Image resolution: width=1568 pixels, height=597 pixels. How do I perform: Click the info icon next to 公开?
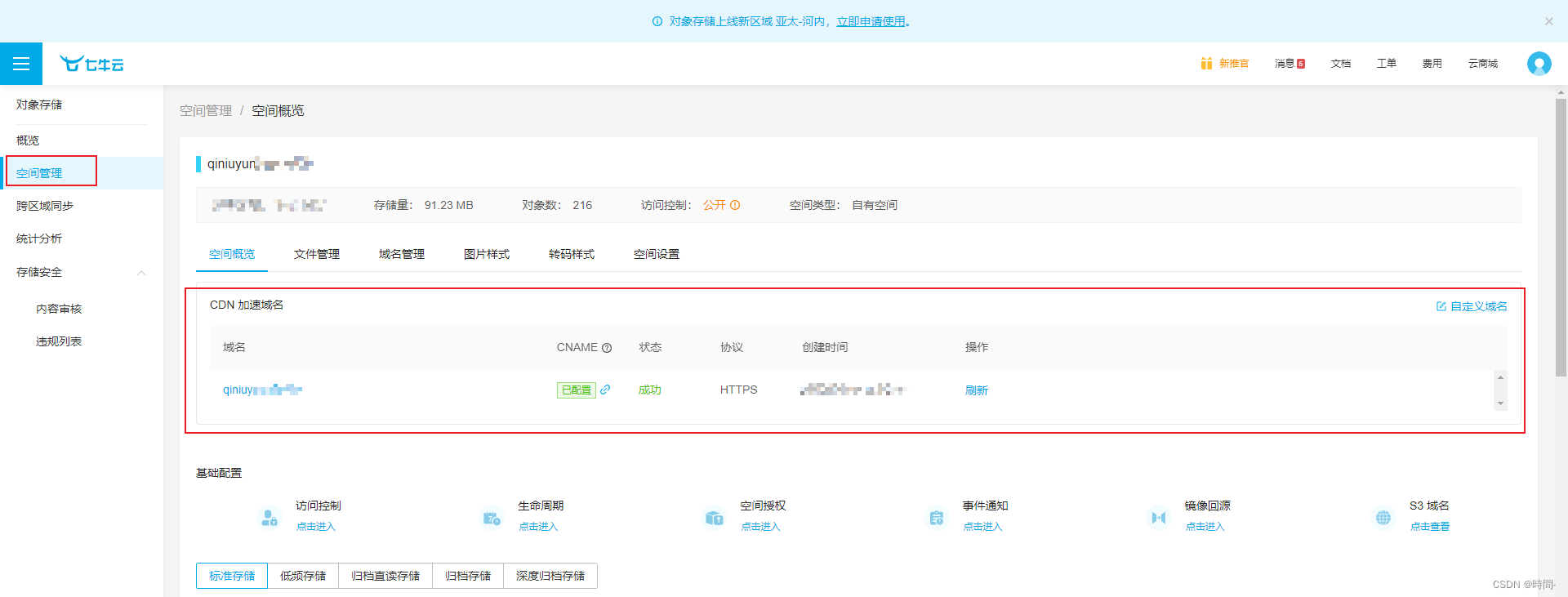click(735, 205)
